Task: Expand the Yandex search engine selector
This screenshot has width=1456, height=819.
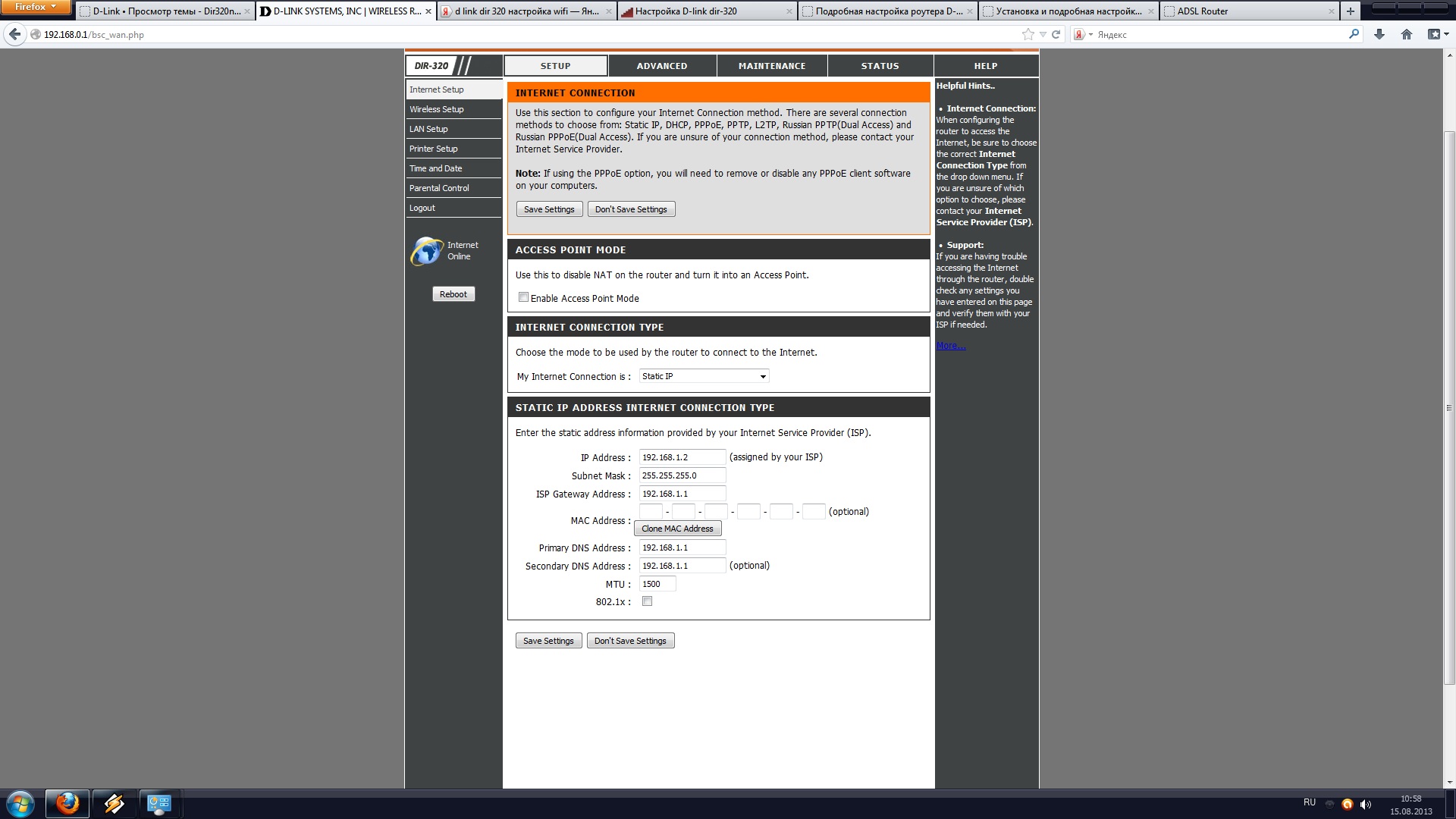Action: (1083, 34)
